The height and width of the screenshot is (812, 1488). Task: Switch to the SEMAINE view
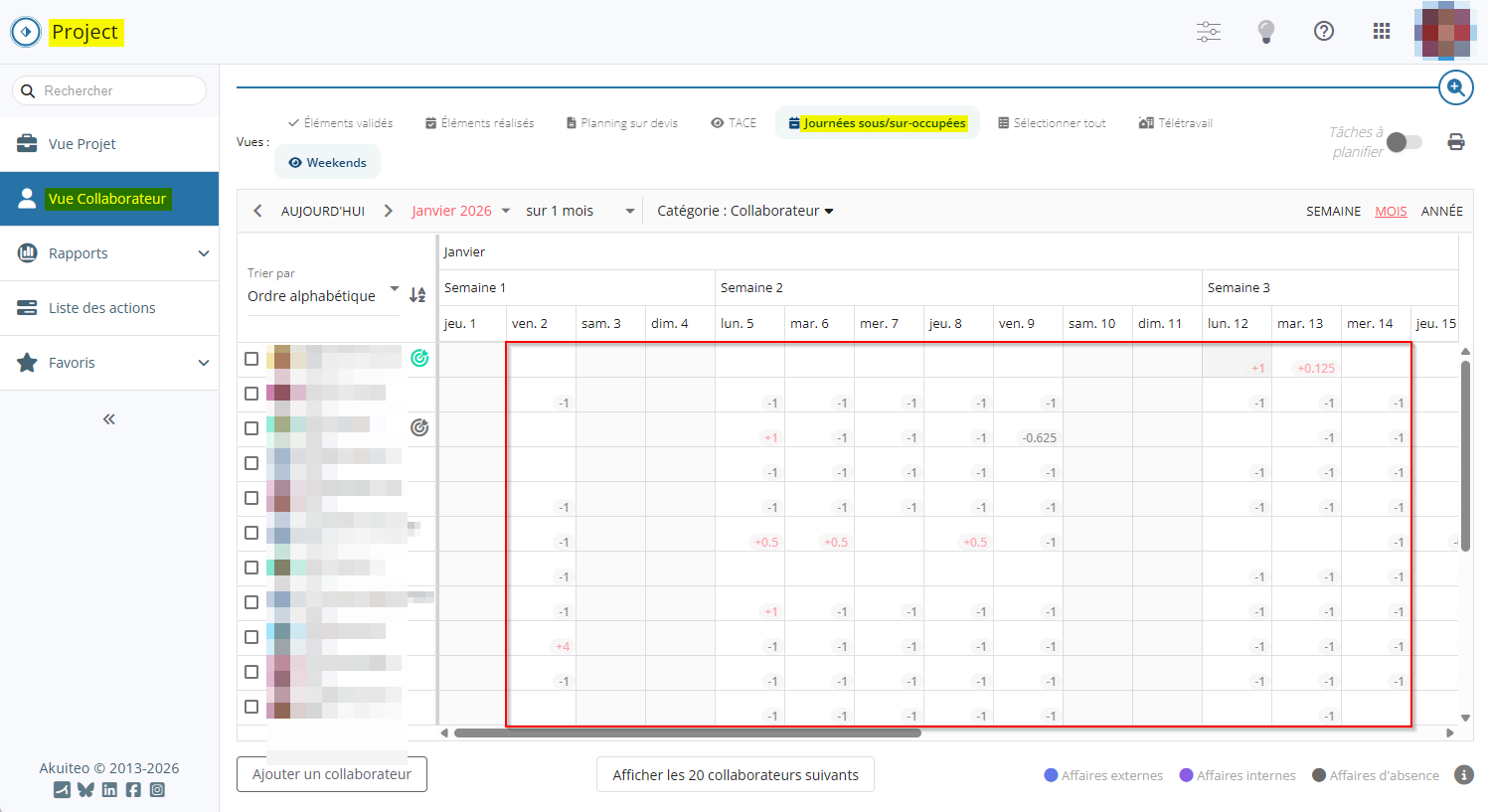(1333, 212)
